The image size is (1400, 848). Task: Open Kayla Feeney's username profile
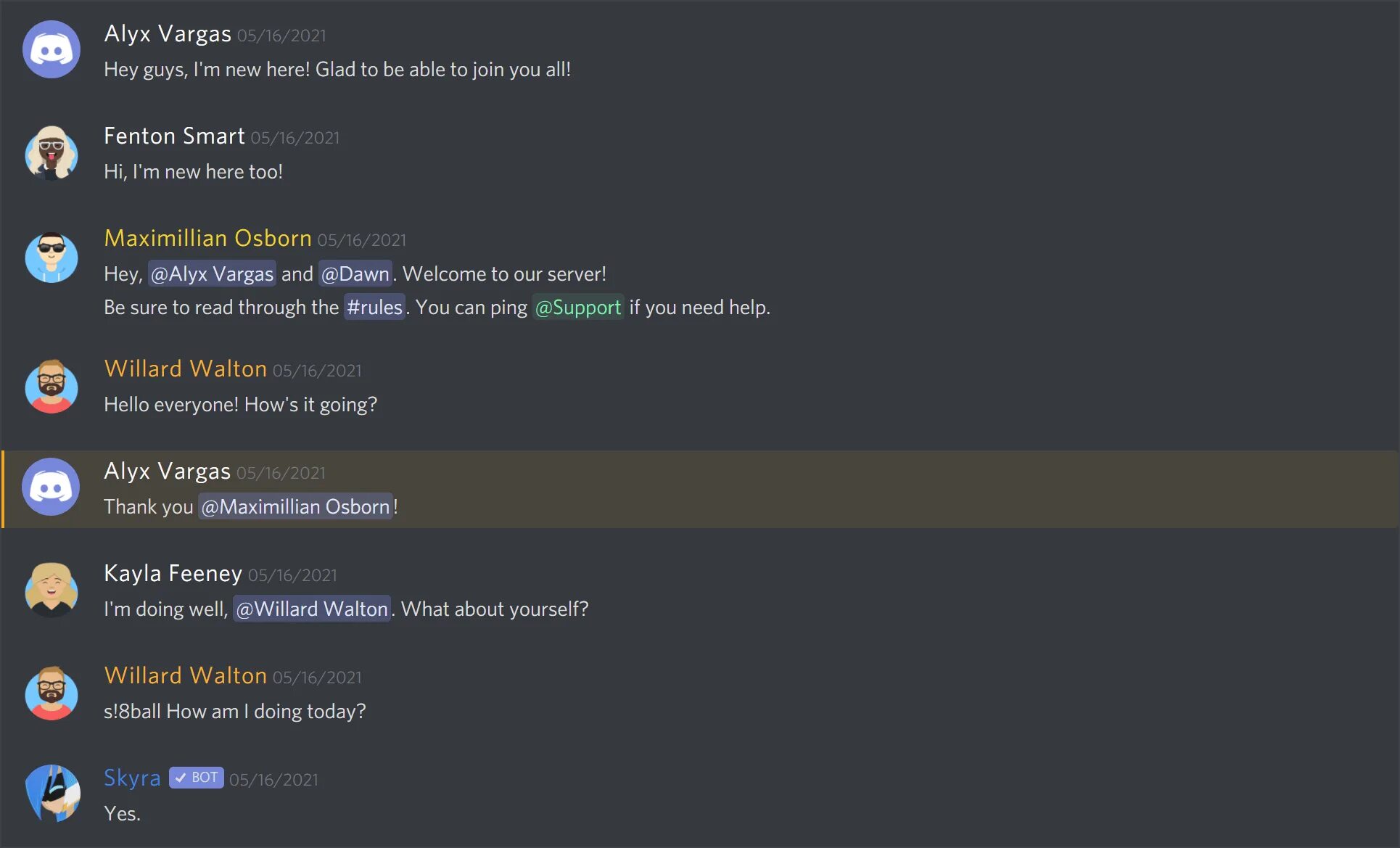pos(173,573)
